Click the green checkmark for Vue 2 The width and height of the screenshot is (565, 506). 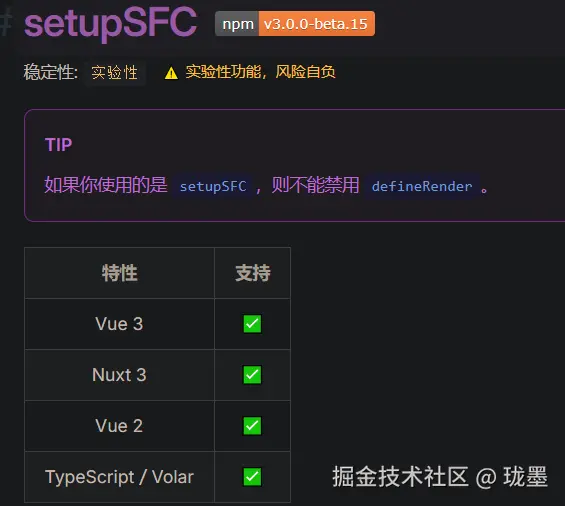point(252,426)
